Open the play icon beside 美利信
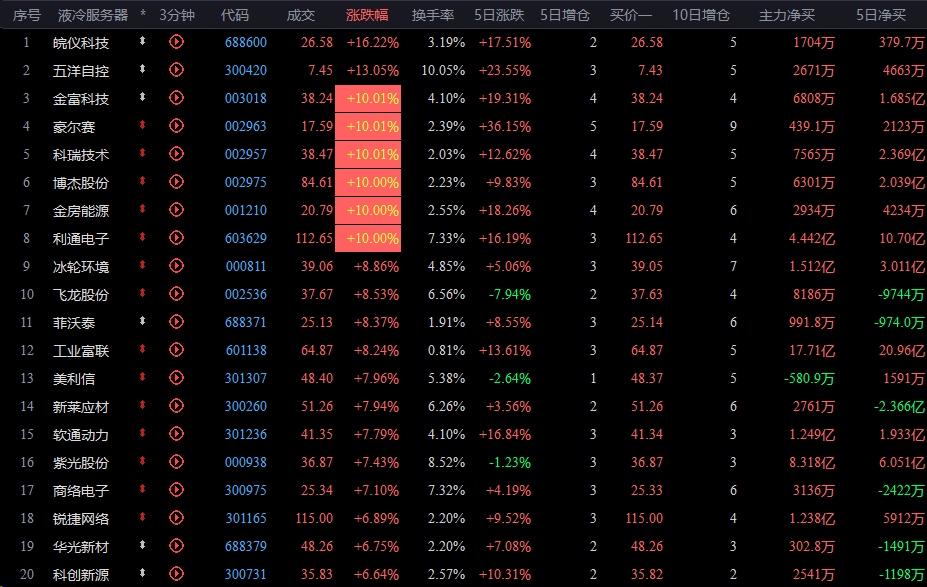 (x=176, y=378)
